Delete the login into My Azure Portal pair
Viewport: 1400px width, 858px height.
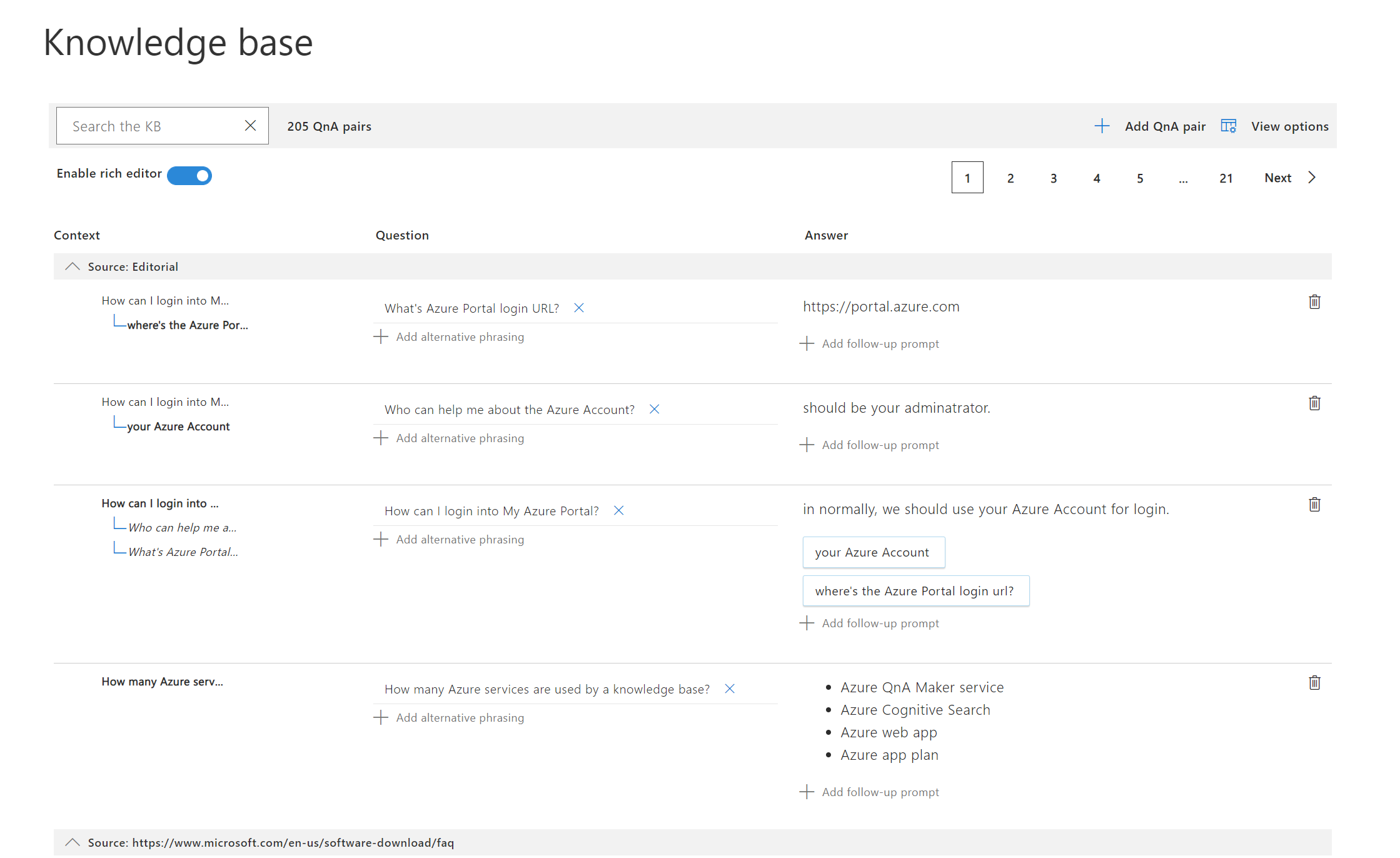click(1314, 505)
